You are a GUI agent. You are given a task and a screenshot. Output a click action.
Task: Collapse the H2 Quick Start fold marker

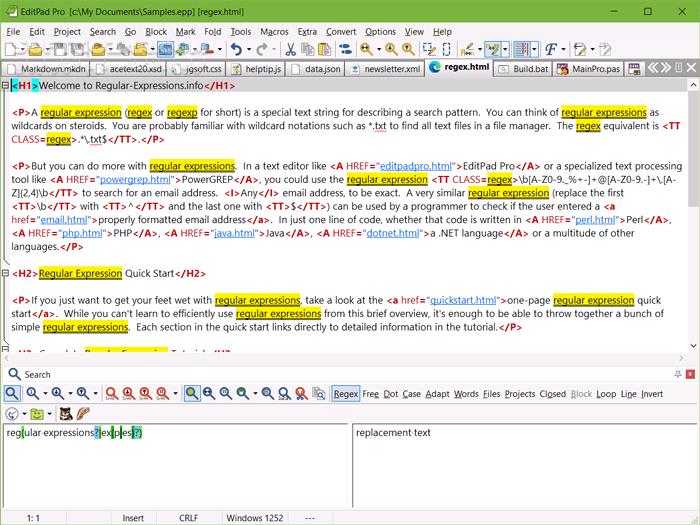point(6,273)
